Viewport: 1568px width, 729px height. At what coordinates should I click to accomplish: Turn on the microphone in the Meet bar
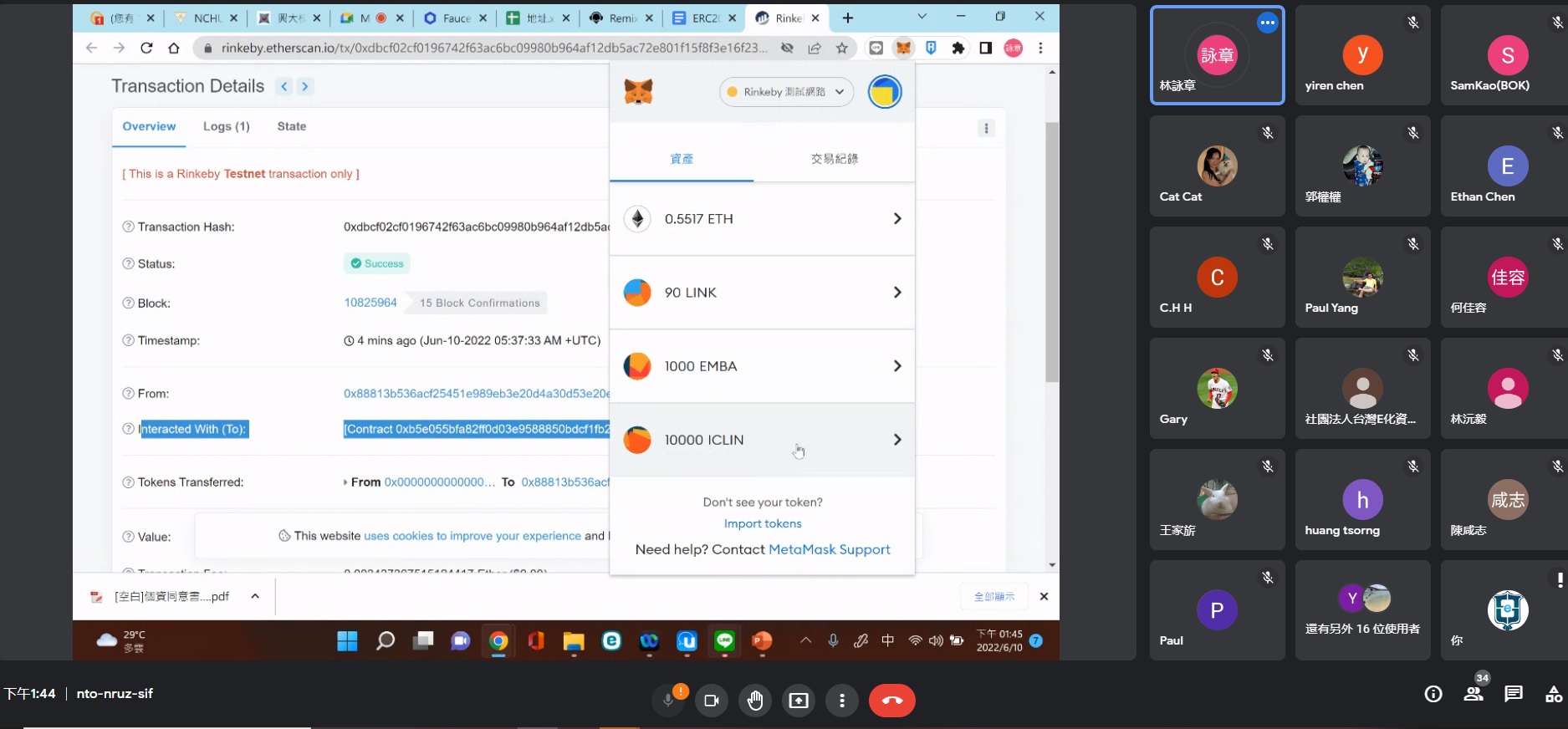[669, 701]
